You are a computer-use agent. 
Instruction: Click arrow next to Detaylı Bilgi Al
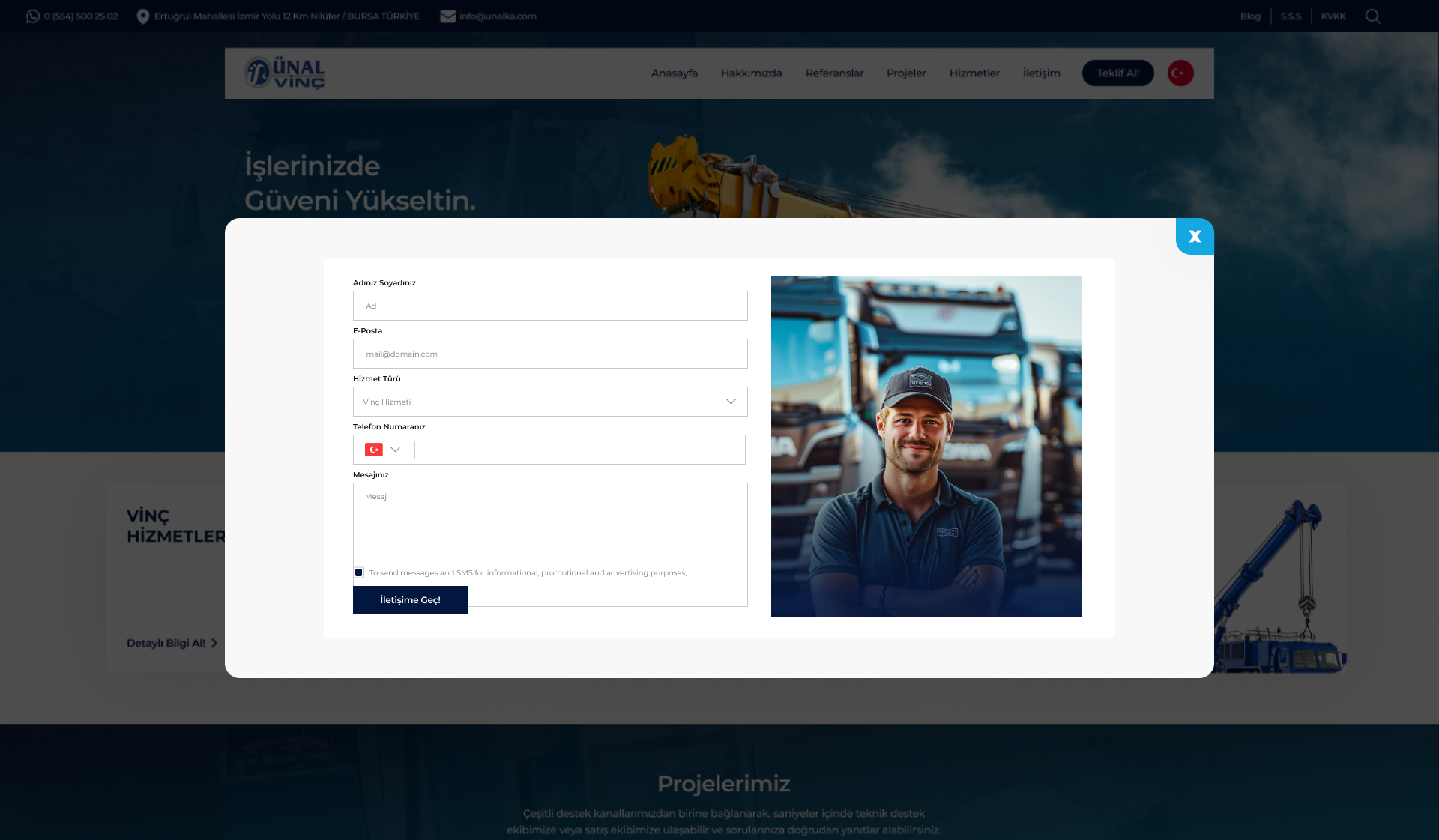click(x=214, y=643)
